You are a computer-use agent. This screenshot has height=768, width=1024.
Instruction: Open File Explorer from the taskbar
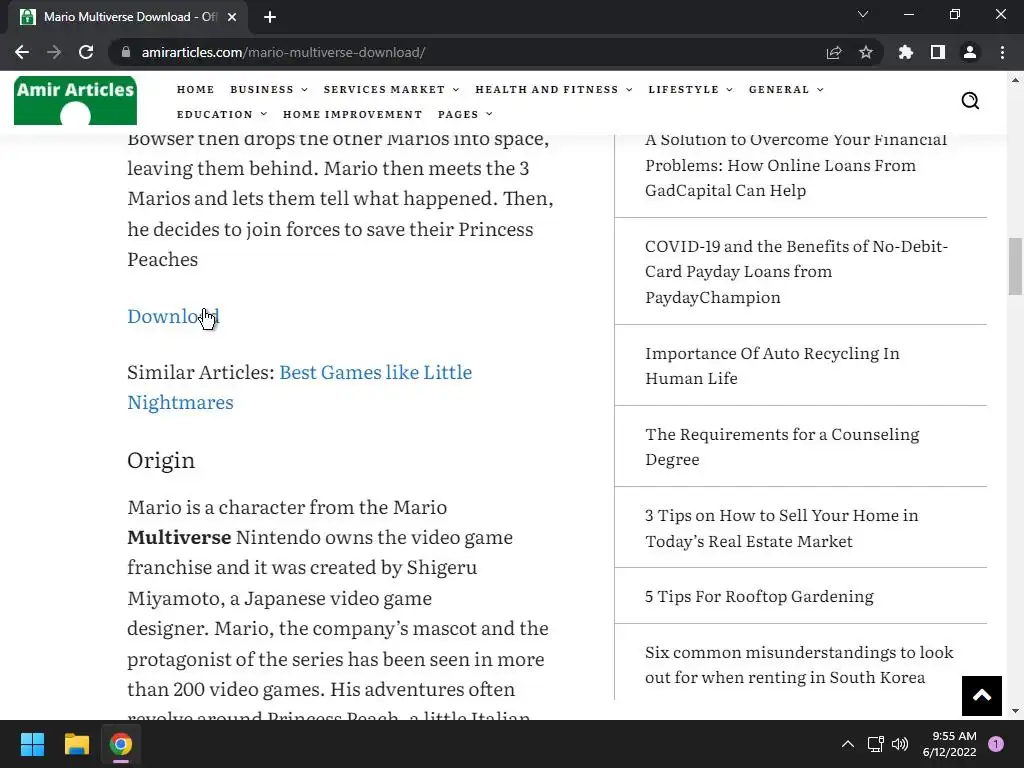[76, 744]
